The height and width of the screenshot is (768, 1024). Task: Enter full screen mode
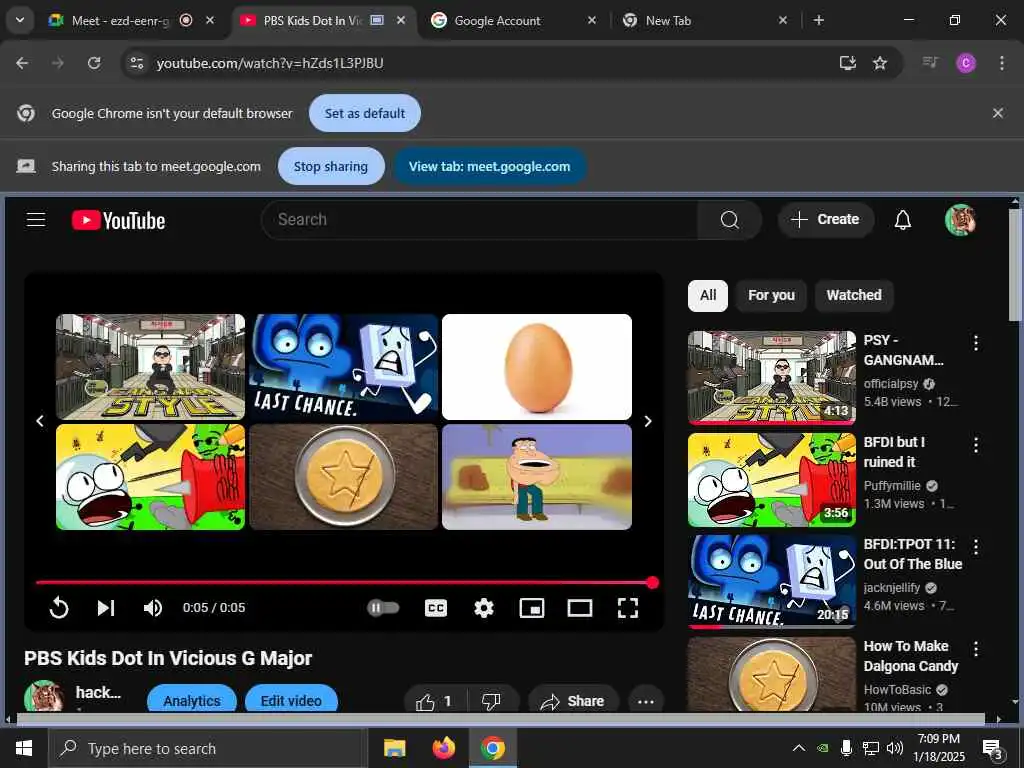point(628,608)
